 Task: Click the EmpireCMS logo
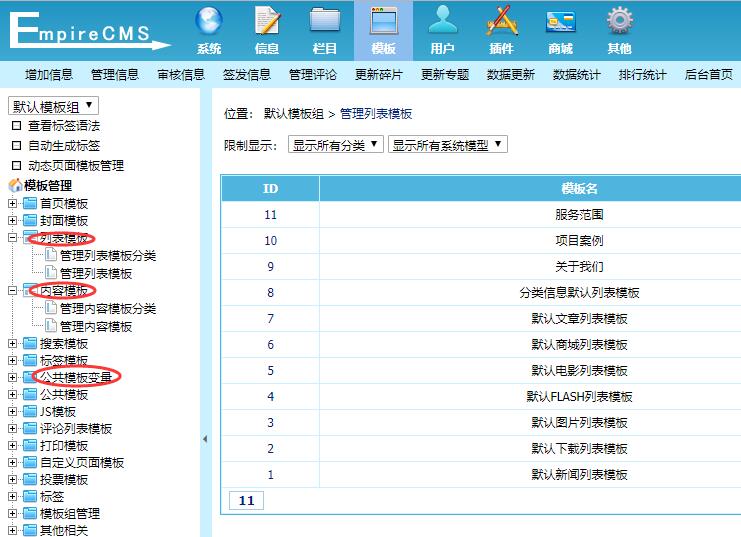click(90, 31)
